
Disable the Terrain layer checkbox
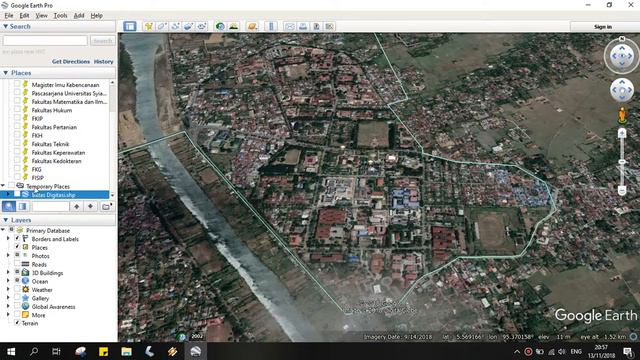coord(17,323)
